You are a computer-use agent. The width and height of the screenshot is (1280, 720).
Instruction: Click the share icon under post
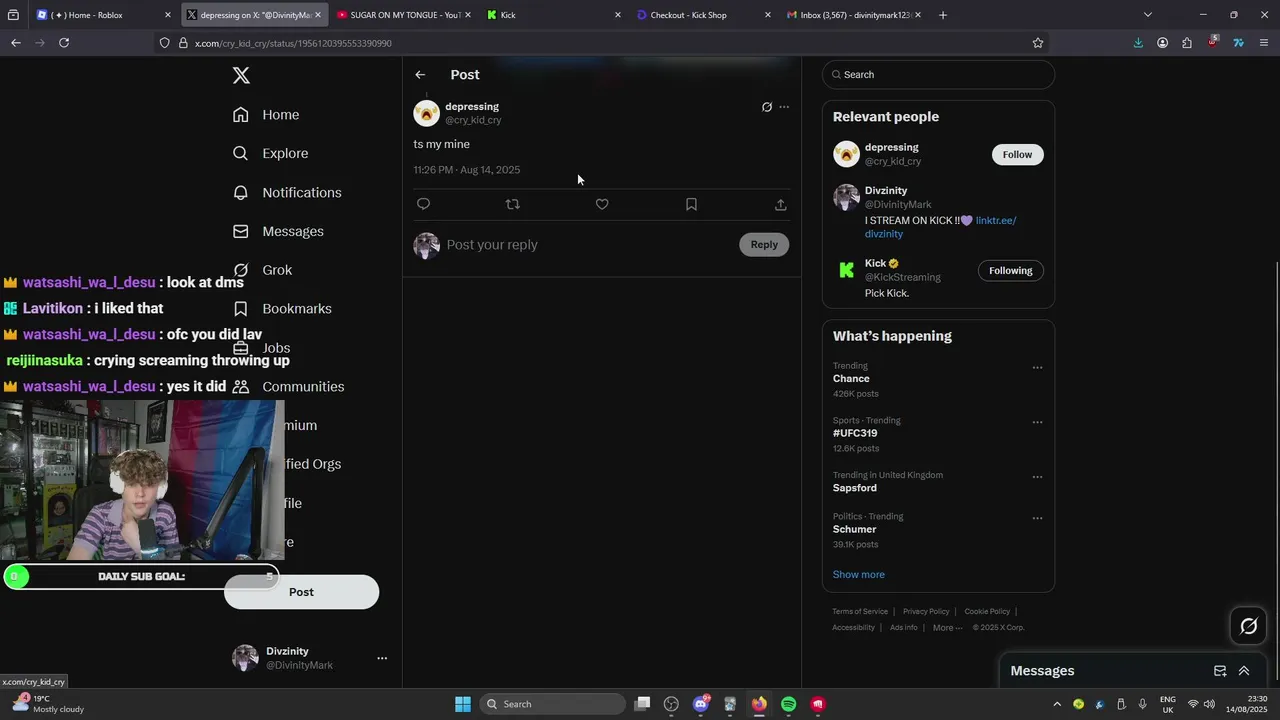click(x=780, y=204)
